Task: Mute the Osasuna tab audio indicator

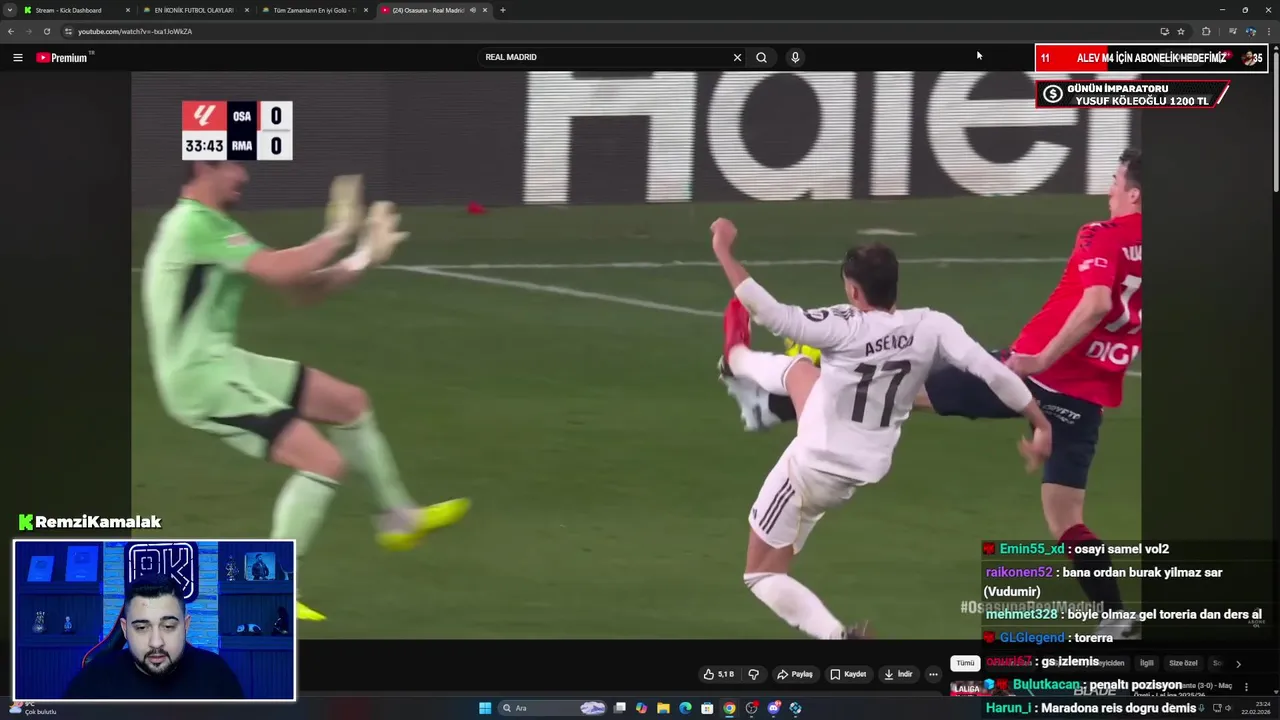Action: pyautogui.click(x=473, y=10)
